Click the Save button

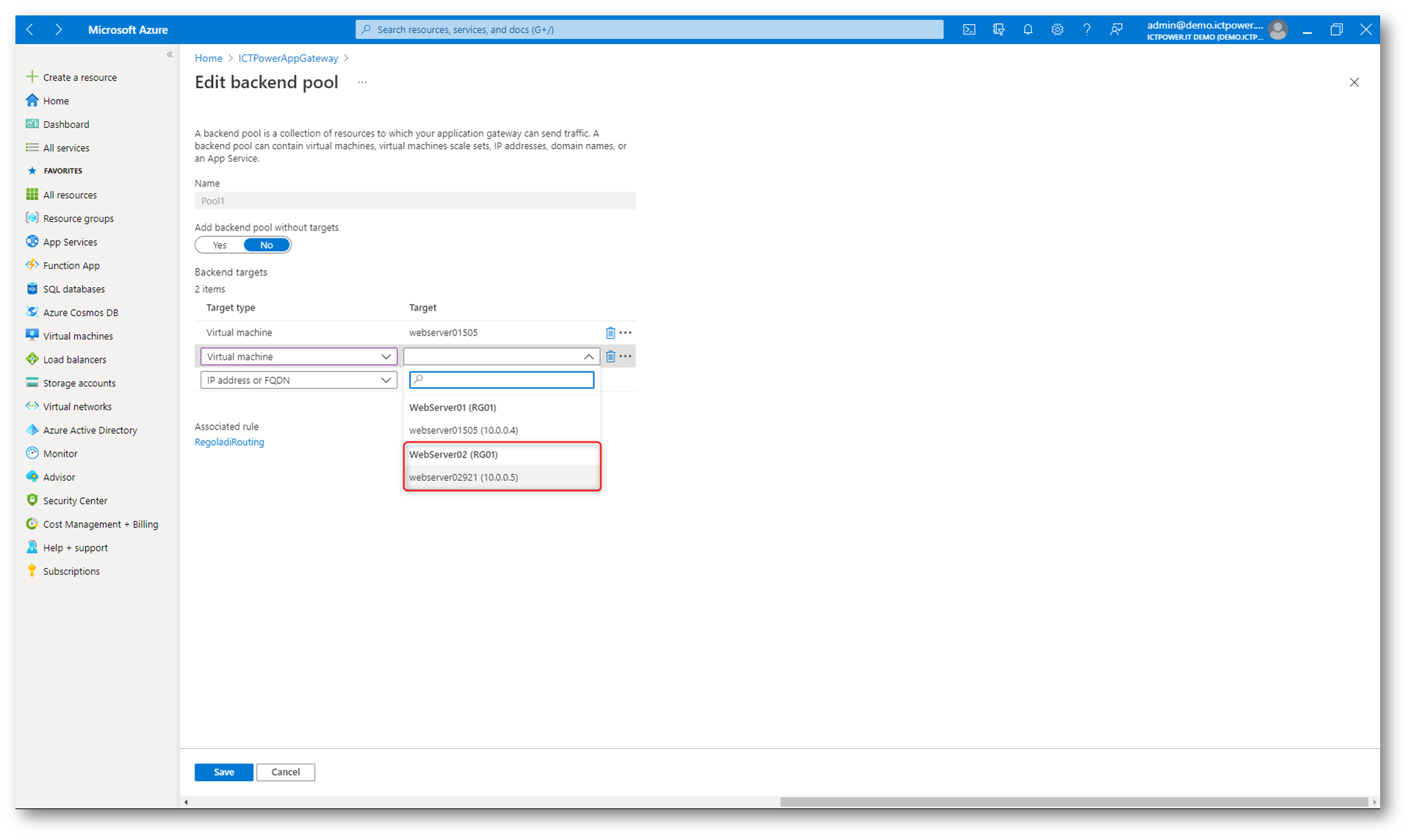pos(224,772)
